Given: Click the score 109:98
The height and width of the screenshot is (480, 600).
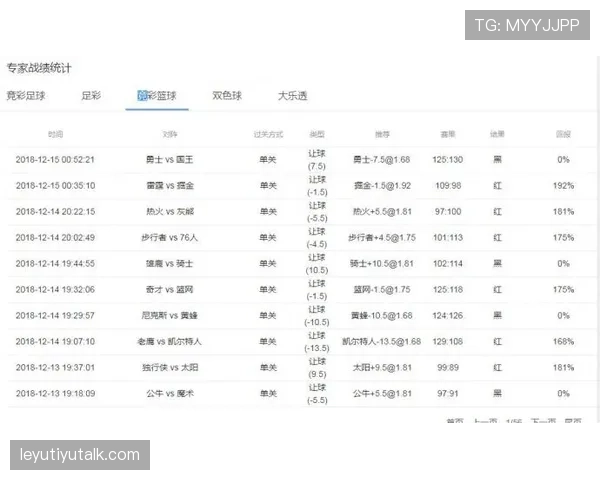Looking at the screenshot, I should (x=448, y=186).
